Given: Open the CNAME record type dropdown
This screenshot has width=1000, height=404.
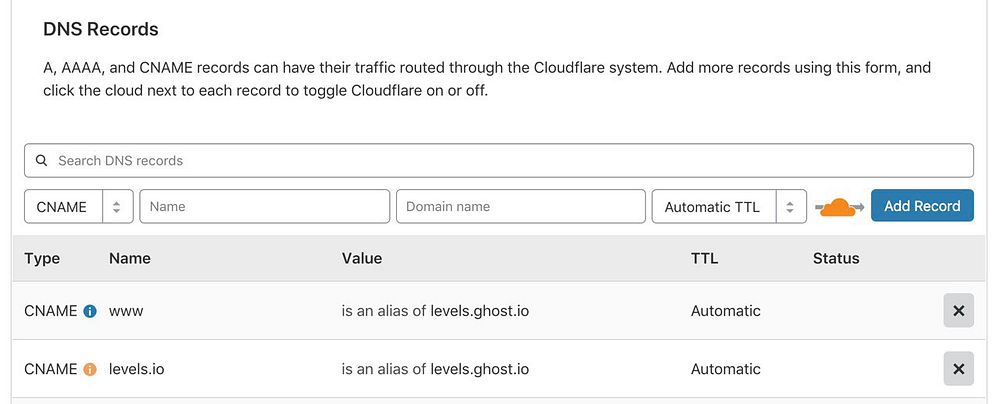Looking at the screenshot, I should click(x=78, y=207).
